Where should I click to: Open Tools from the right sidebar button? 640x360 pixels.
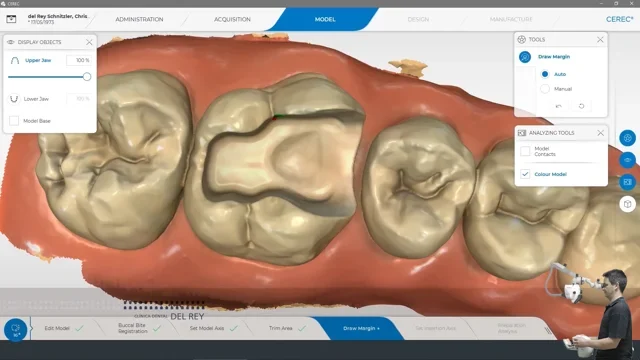pos(627,138)
